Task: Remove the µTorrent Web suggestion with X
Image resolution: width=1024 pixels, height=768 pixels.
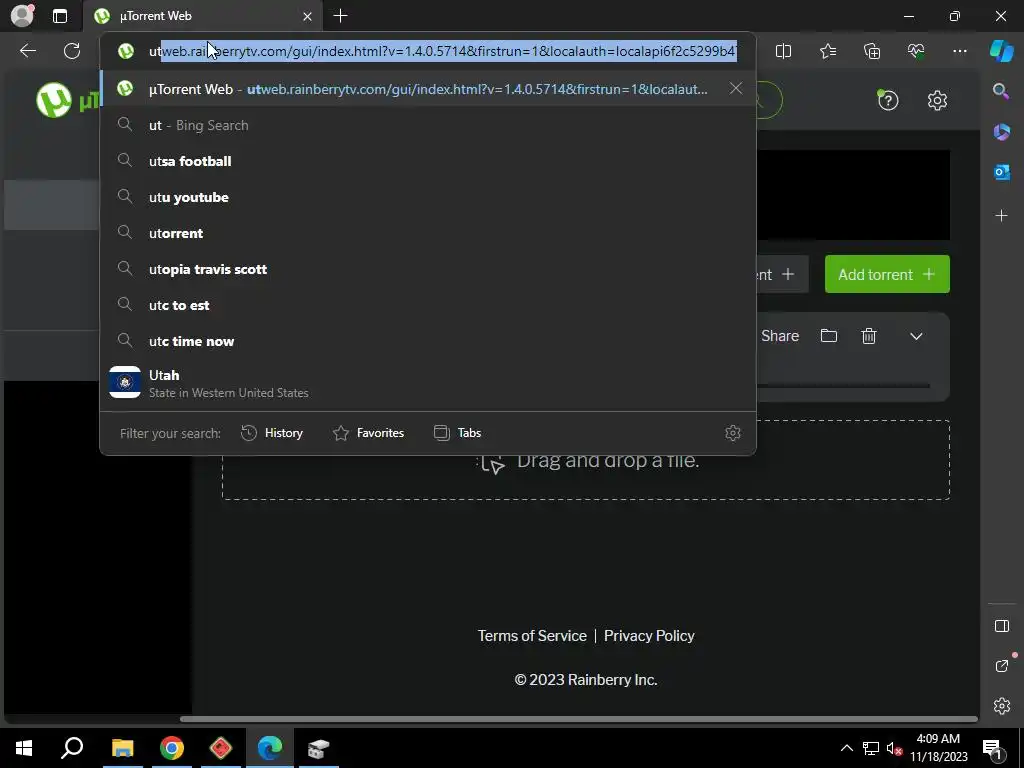Action: tap(735, 88)
